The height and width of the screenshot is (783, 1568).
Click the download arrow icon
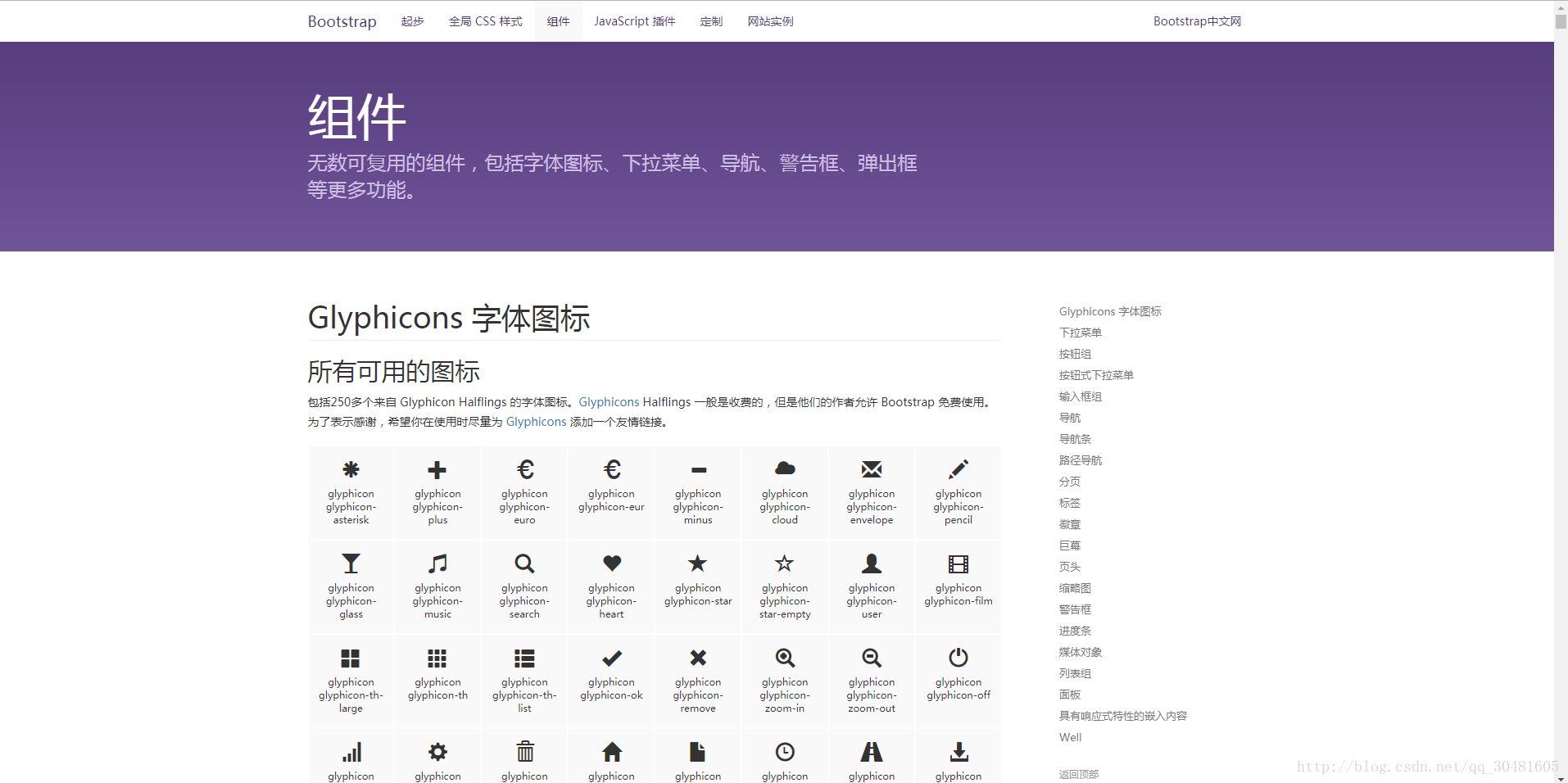coord(958,752)
